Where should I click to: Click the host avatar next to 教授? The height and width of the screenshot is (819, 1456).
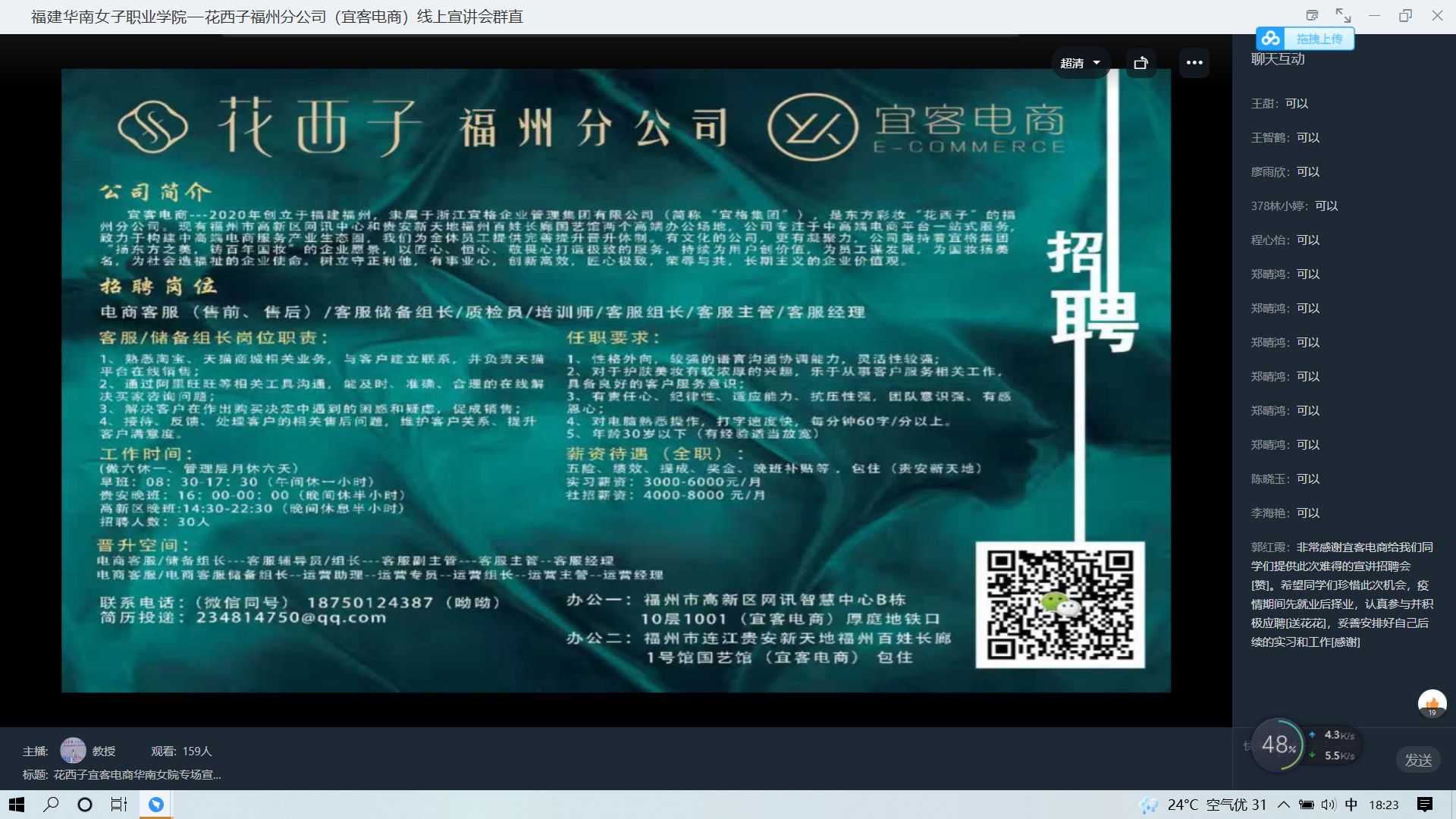pos(73,750)
